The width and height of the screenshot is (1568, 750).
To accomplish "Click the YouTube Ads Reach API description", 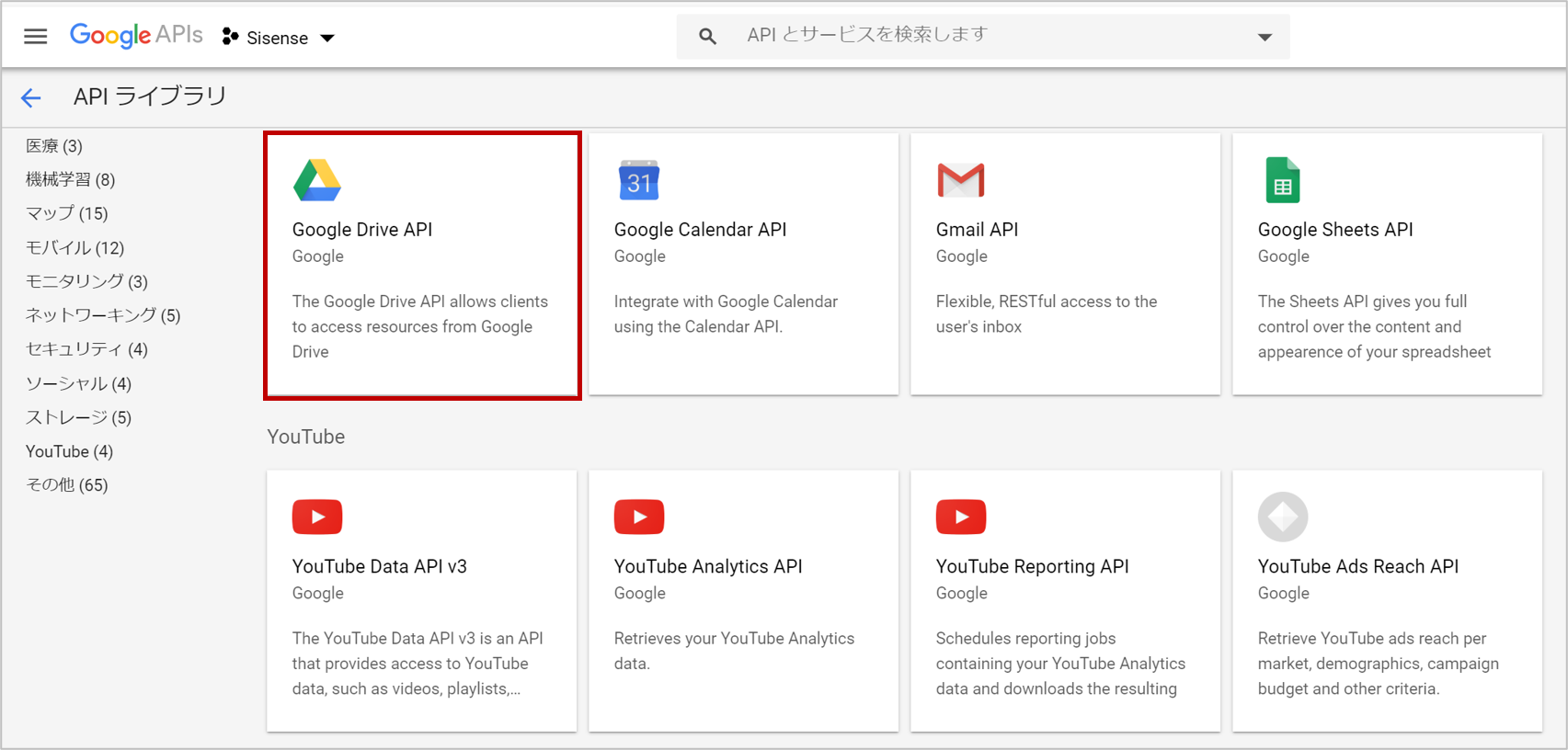I will 1379,664.
